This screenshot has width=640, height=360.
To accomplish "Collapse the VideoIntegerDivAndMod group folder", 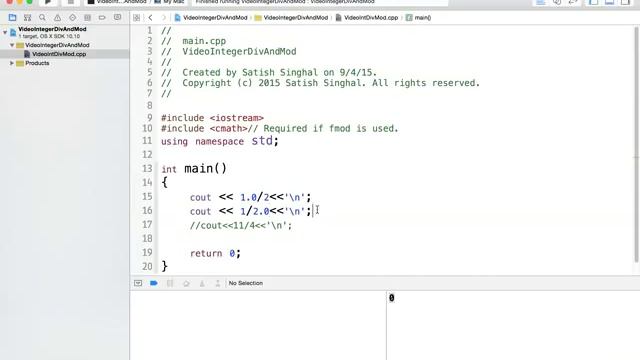I will point(12,45).
